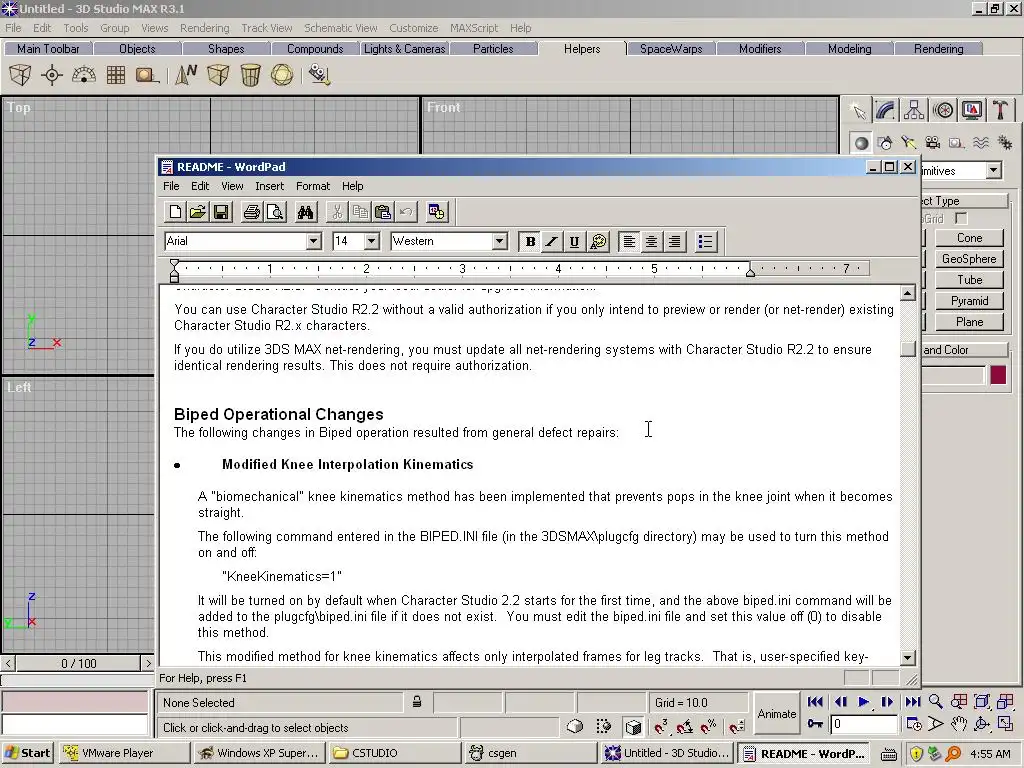Click the Find binoculars icon in WordPad
Screen dimensions: 1024x768
pyautogui.click(x=306, y=212)
